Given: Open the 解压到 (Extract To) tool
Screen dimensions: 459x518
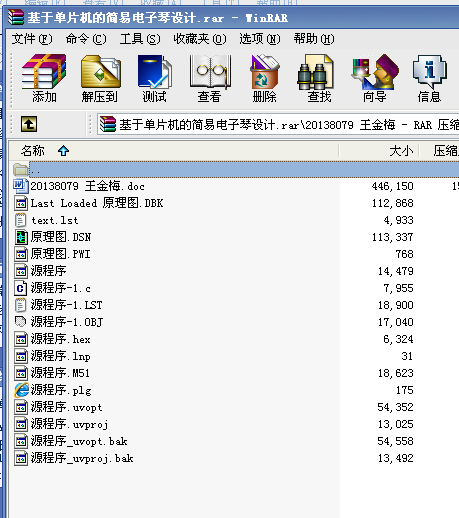Looking at the screenshot, I should click(100, 79).
